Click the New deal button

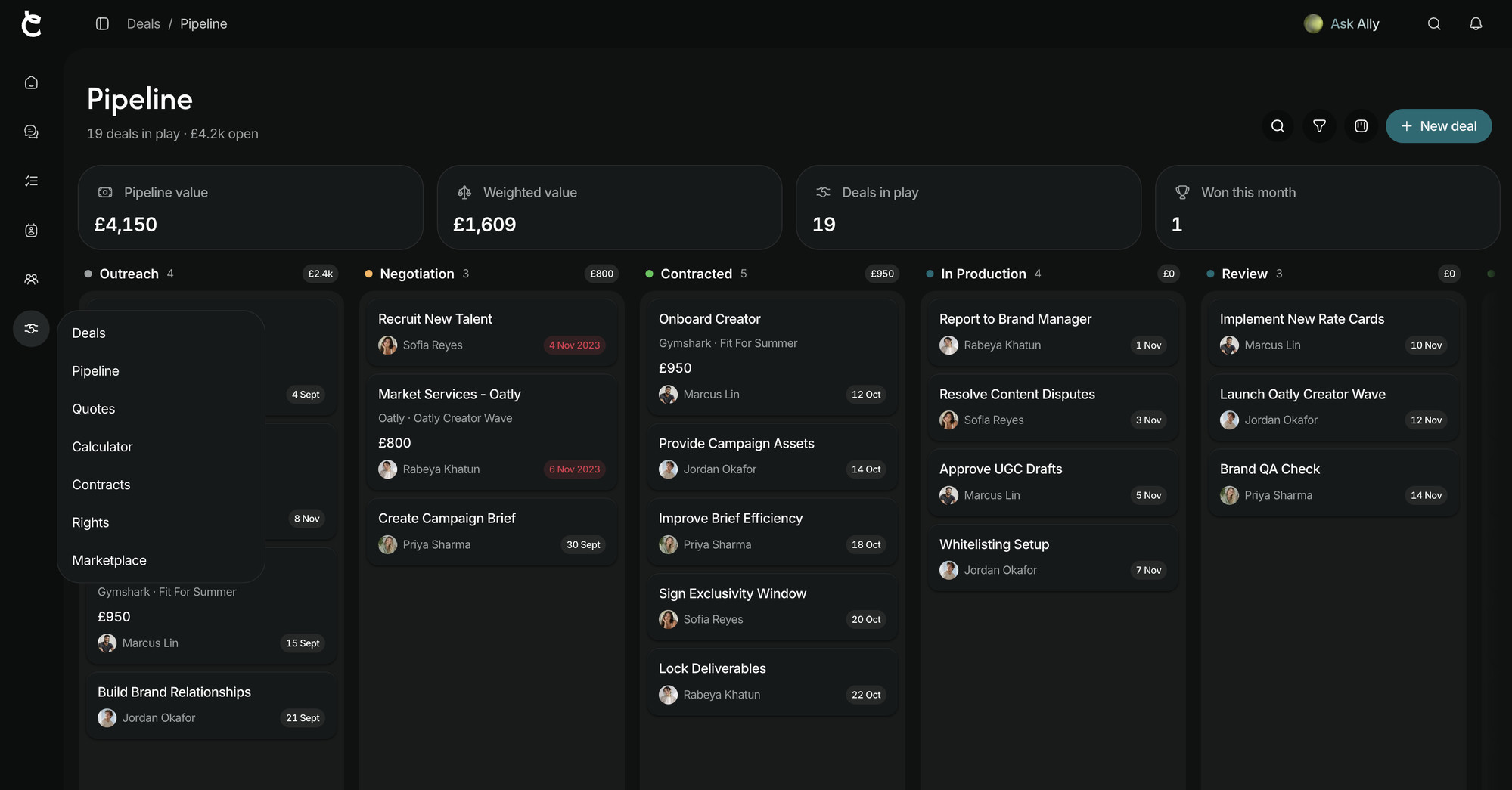(1439, 126)
